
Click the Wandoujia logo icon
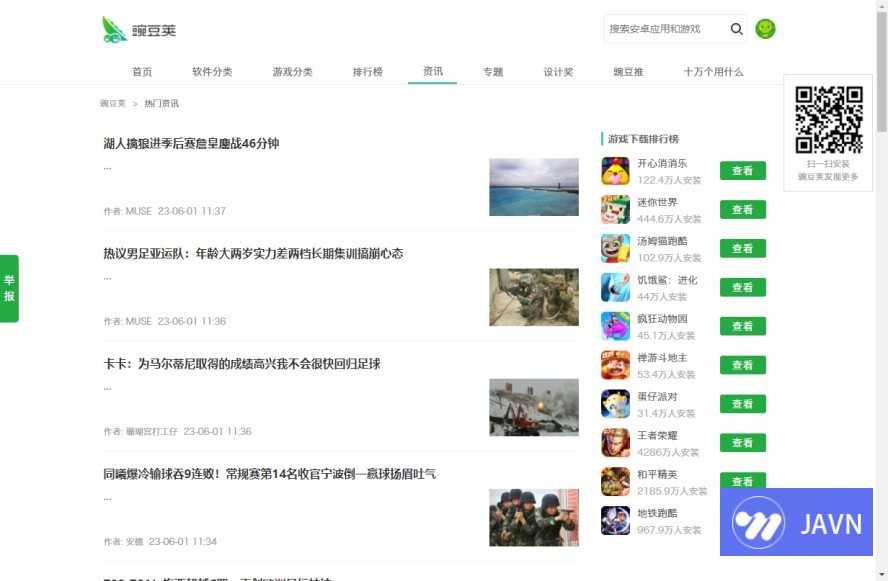(x=115, y=29)
